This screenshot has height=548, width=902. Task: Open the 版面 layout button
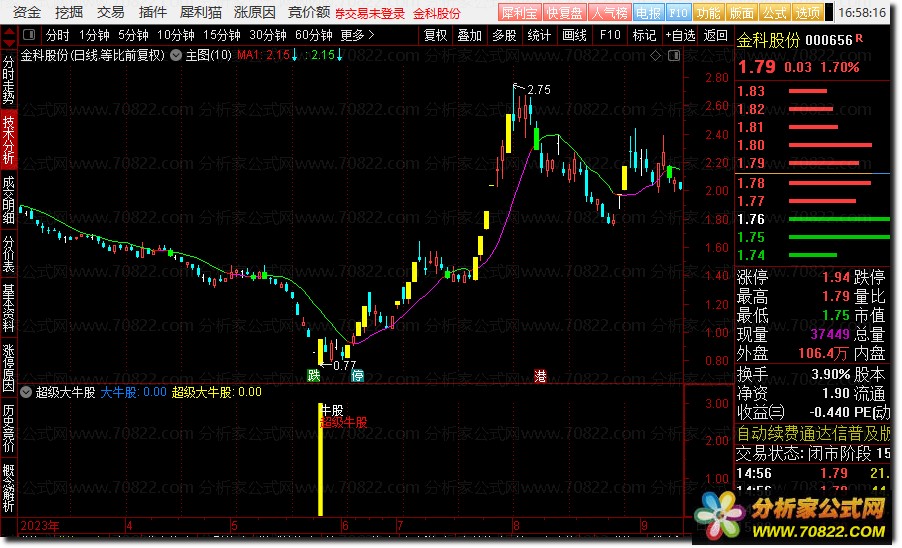(x=742, y=13)
